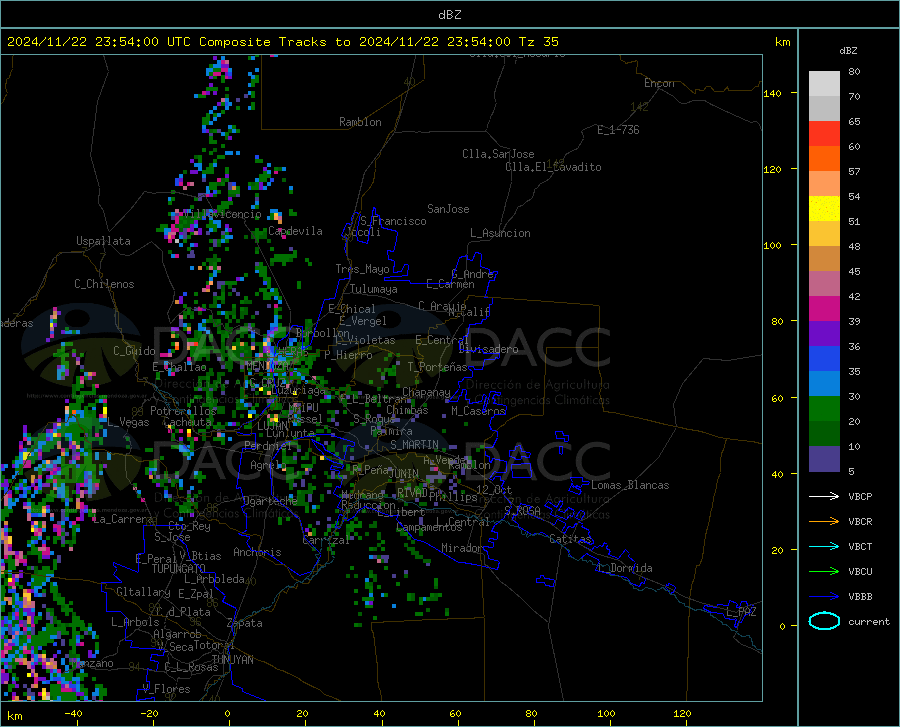Click the L_Dormida map label
This screenshot has width=900, height=727.
[624, 568]
